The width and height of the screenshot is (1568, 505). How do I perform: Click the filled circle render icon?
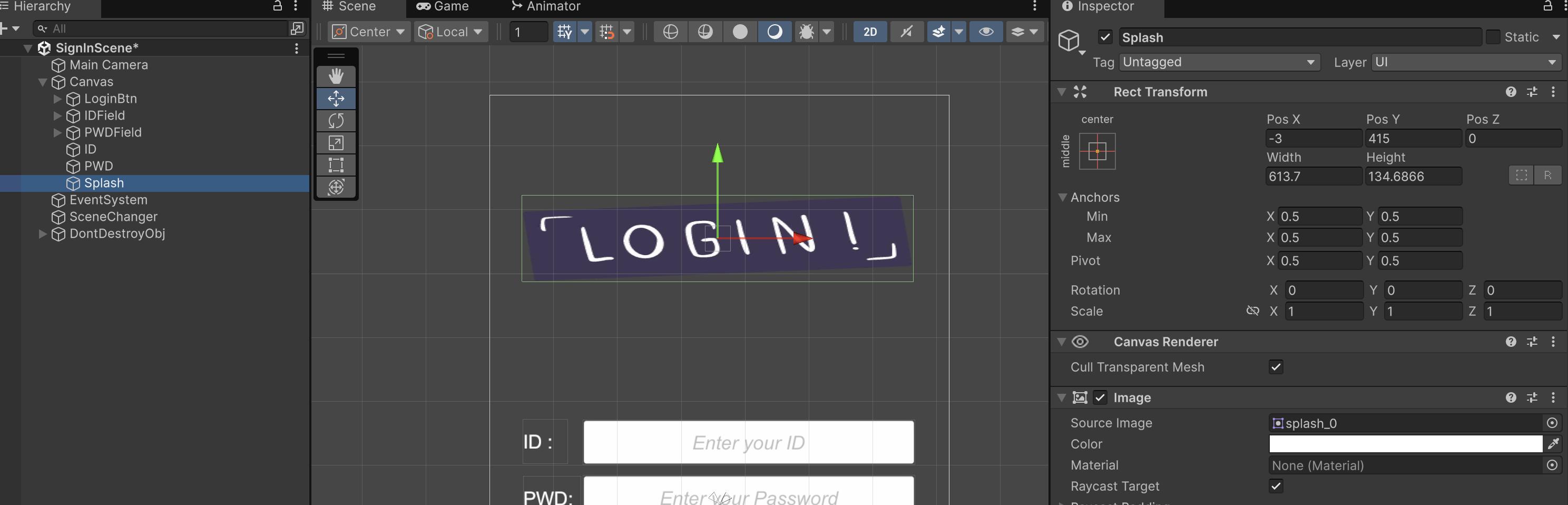click(x=740, y=32)
